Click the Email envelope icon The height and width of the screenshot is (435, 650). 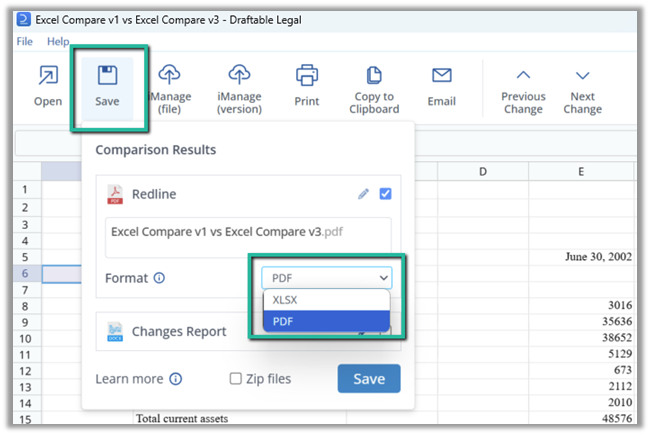(442, 75)
